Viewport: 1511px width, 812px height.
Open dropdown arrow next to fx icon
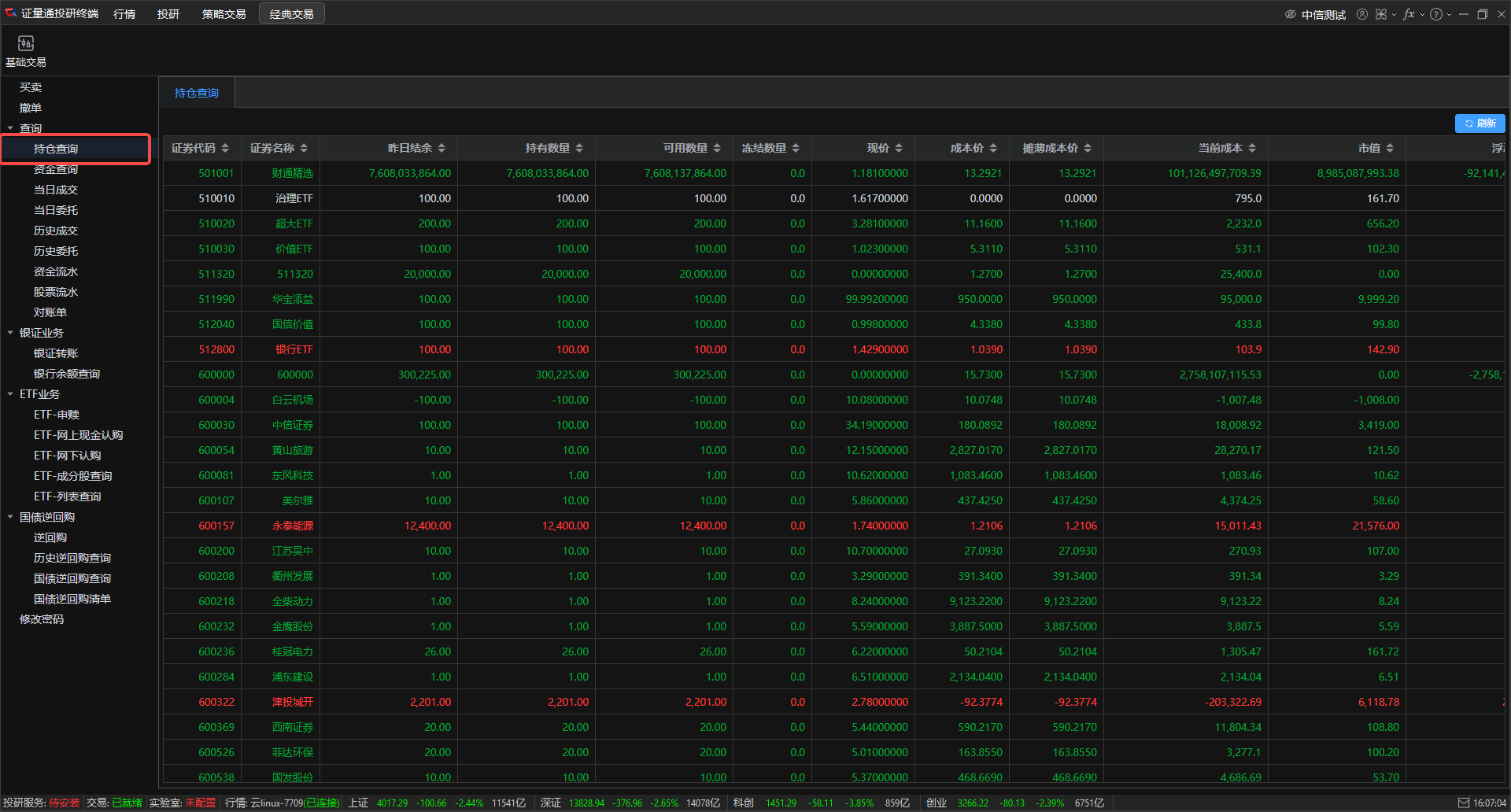(x=1422, y=14)
